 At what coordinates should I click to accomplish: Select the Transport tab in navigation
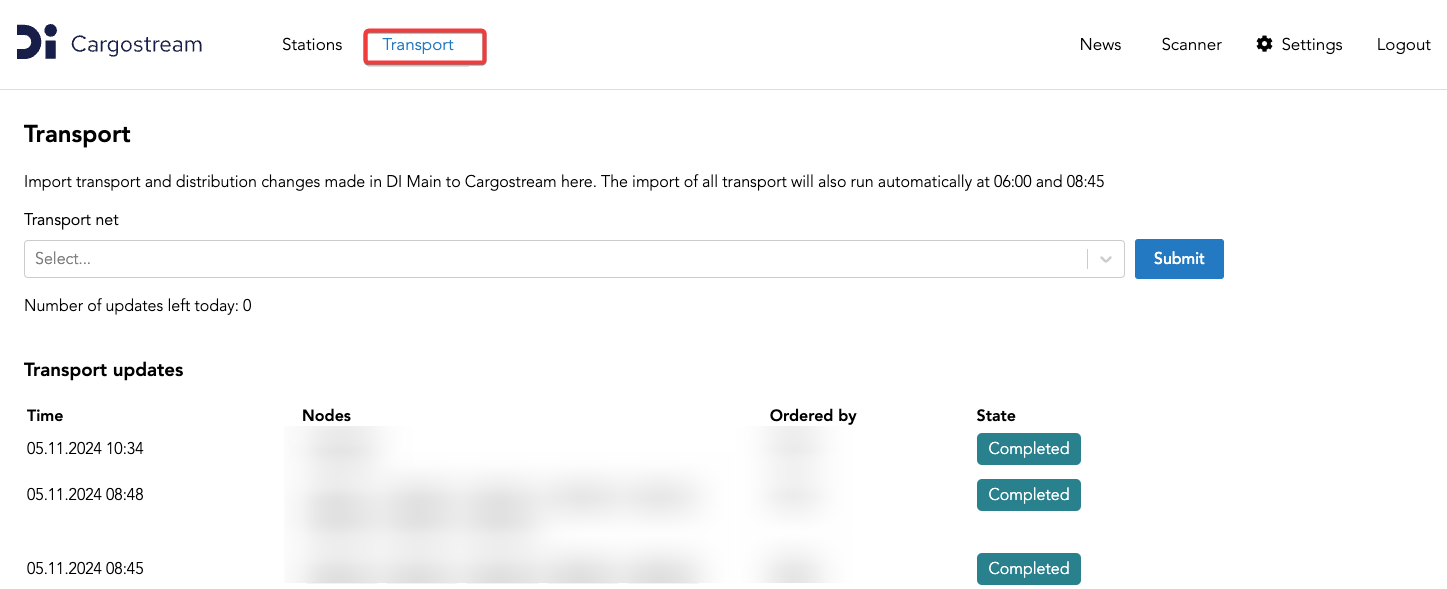(418, 45)
